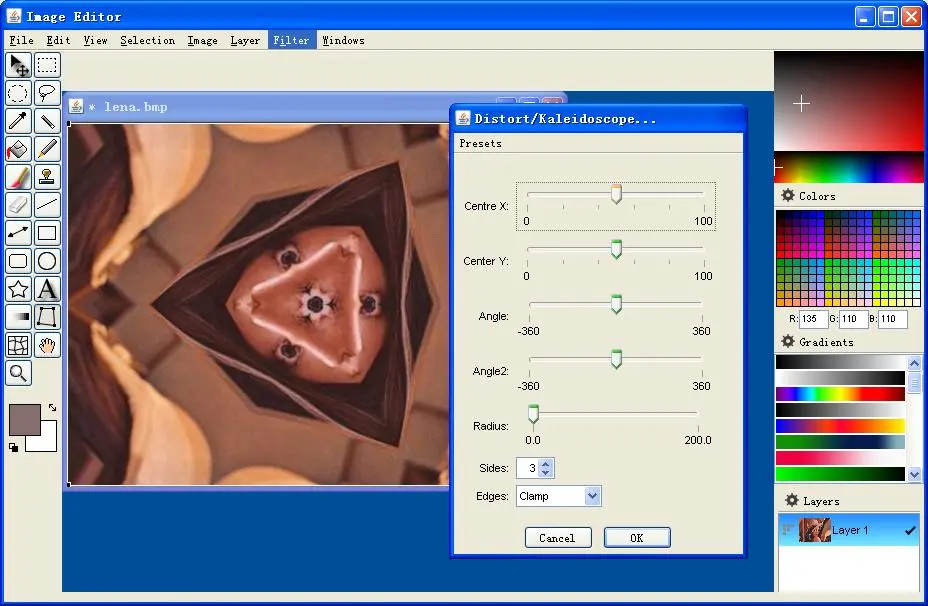Screen dimensions: 928x606
Task: Open the Windows menu
Action: (343, 40)
